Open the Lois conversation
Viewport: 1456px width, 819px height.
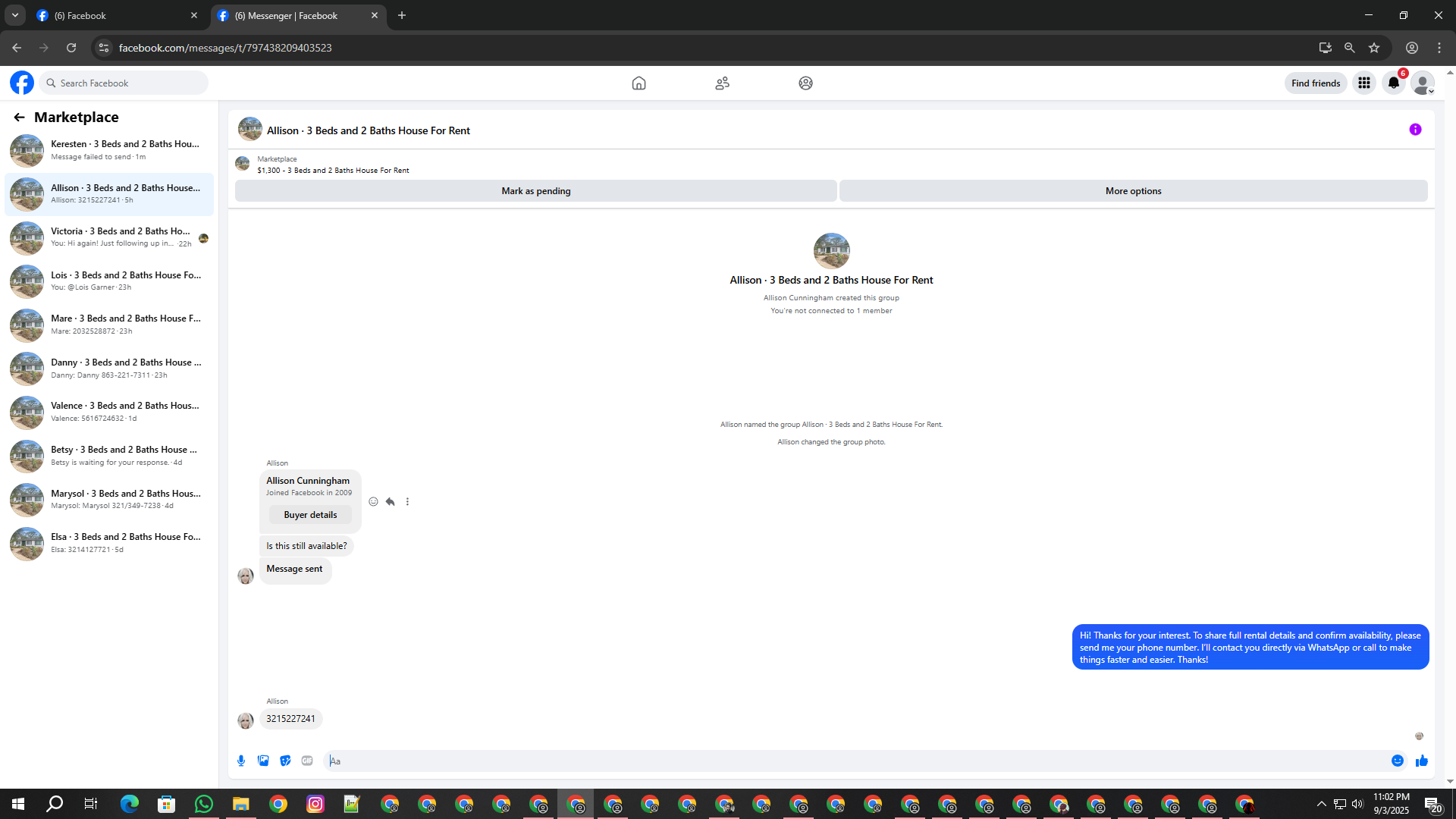(x=109, y=281)
